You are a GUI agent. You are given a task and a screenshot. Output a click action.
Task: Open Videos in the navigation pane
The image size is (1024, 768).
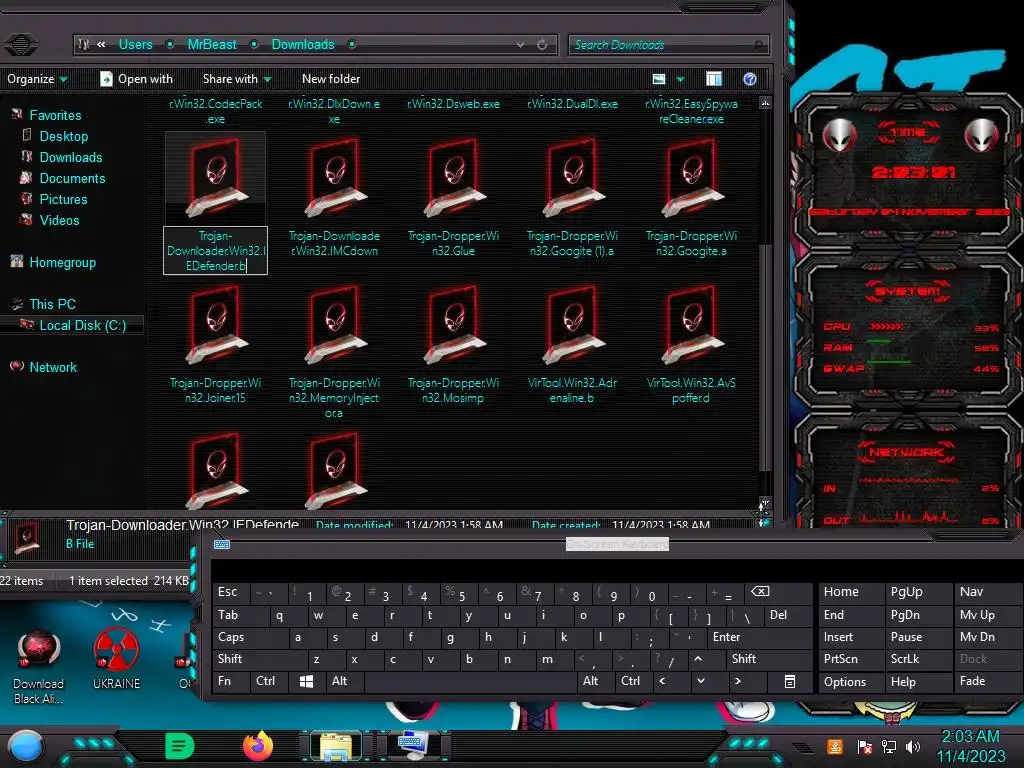[x=59, y=220]
